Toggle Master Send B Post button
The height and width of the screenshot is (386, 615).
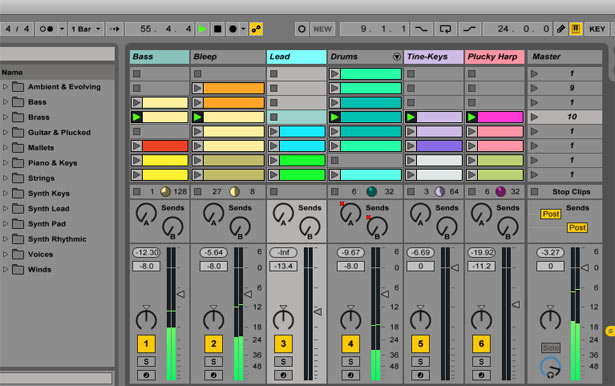(x=577, y=228)
